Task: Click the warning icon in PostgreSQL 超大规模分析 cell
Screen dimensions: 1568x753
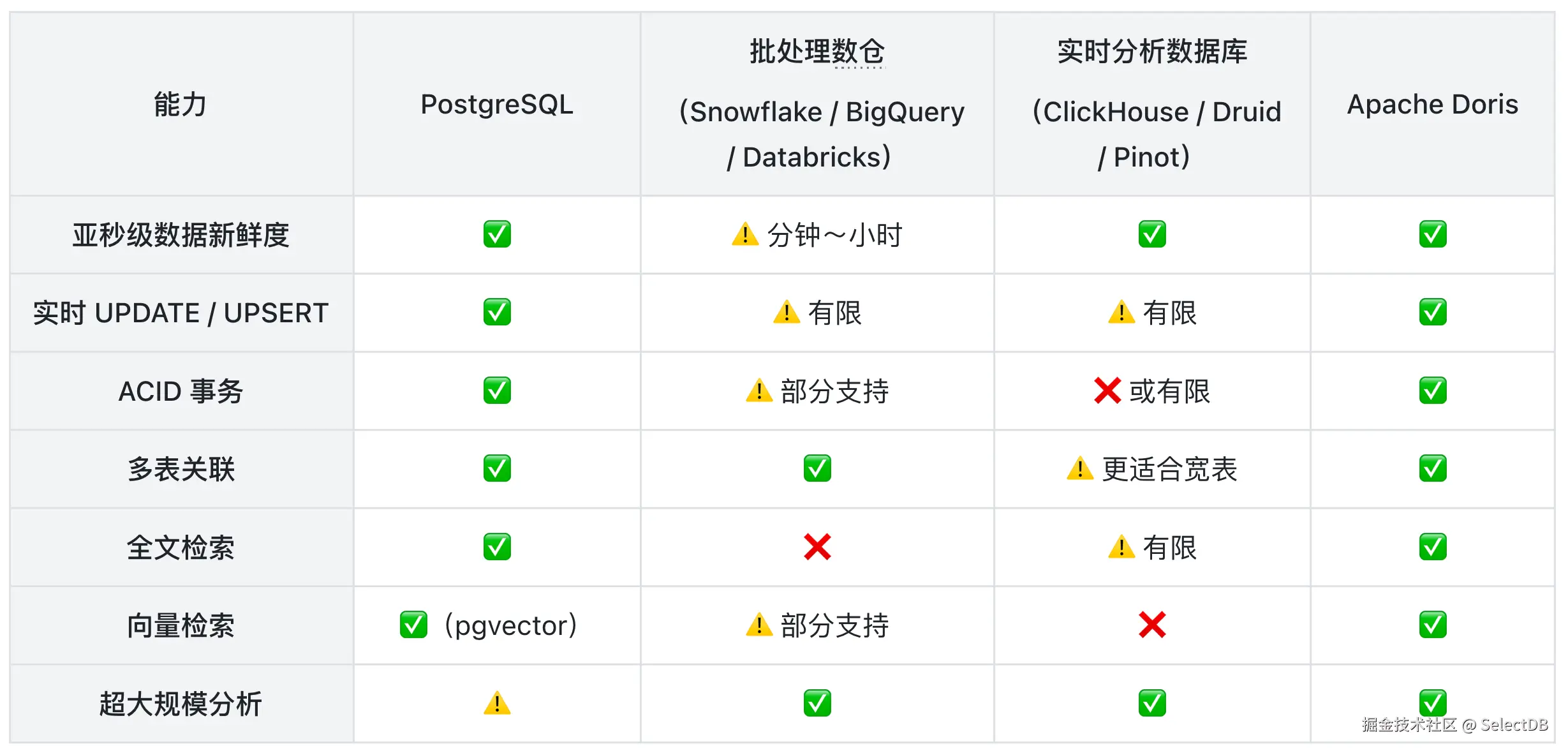Action: click(x=497, y=703)
